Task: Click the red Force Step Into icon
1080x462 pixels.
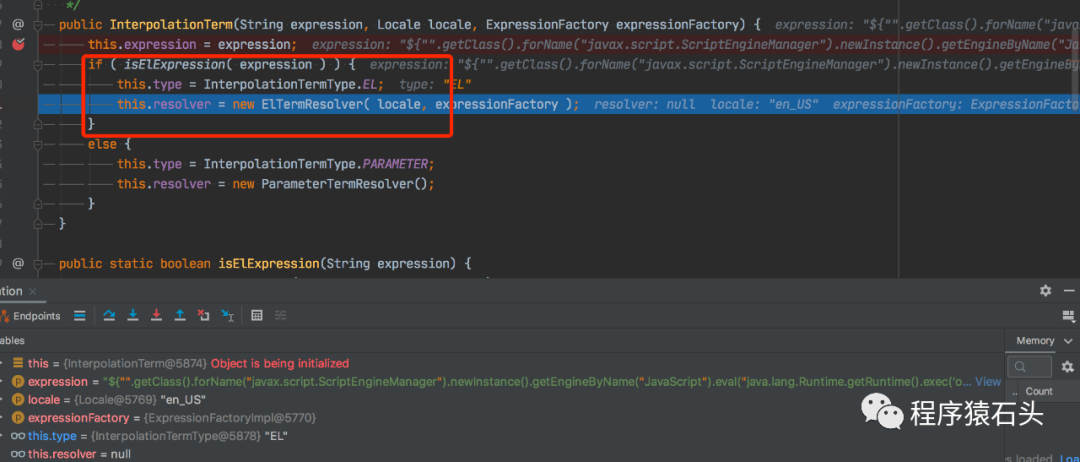Action: tap(156, 315)
